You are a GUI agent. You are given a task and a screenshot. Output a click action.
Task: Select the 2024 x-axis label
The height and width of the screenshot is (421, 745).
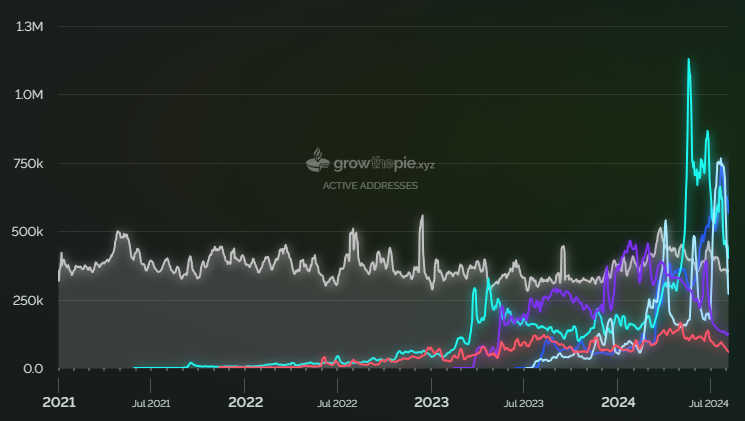[x=617, y=403]
